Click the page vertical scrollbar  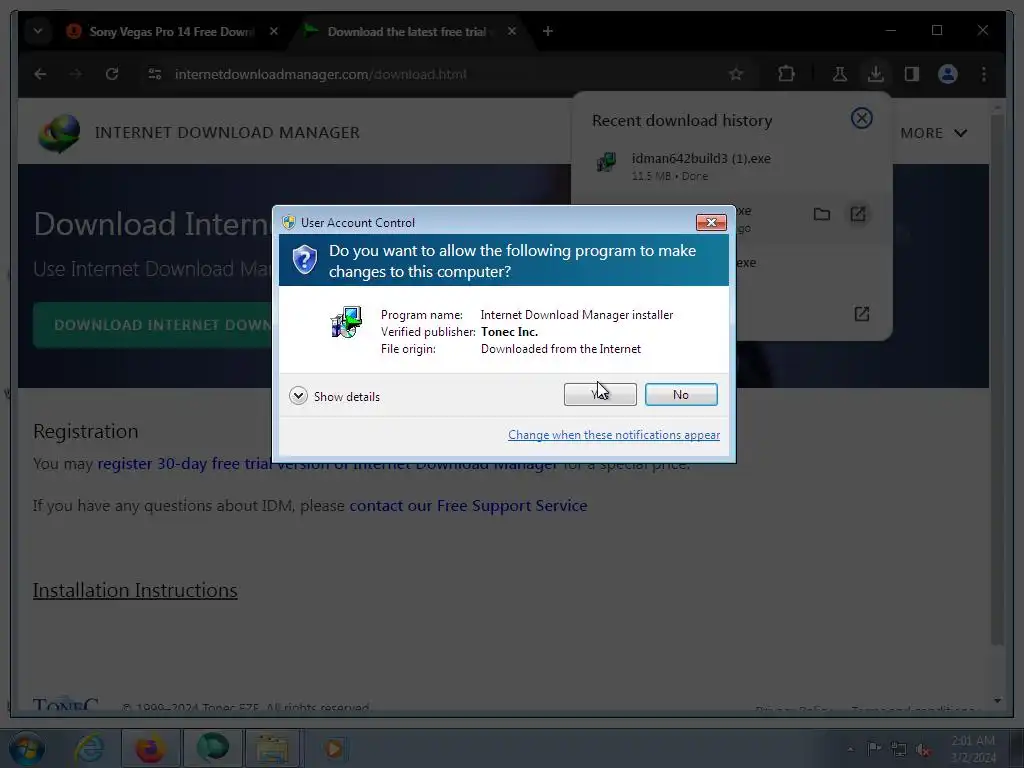click(x=997, y=379)
